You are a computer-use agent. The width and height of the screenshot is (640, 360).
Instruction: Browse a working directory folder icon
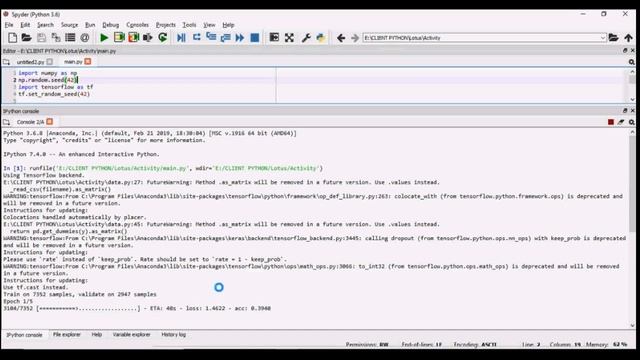tap(613, 38)
